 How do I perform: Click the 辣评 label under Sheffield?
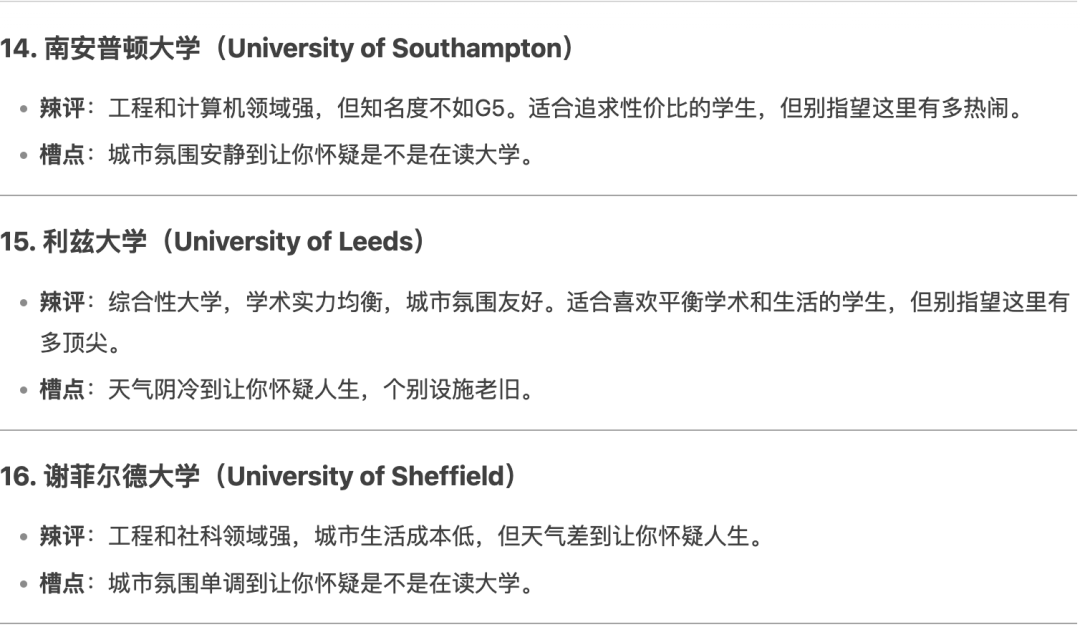[x=62, y=536]
